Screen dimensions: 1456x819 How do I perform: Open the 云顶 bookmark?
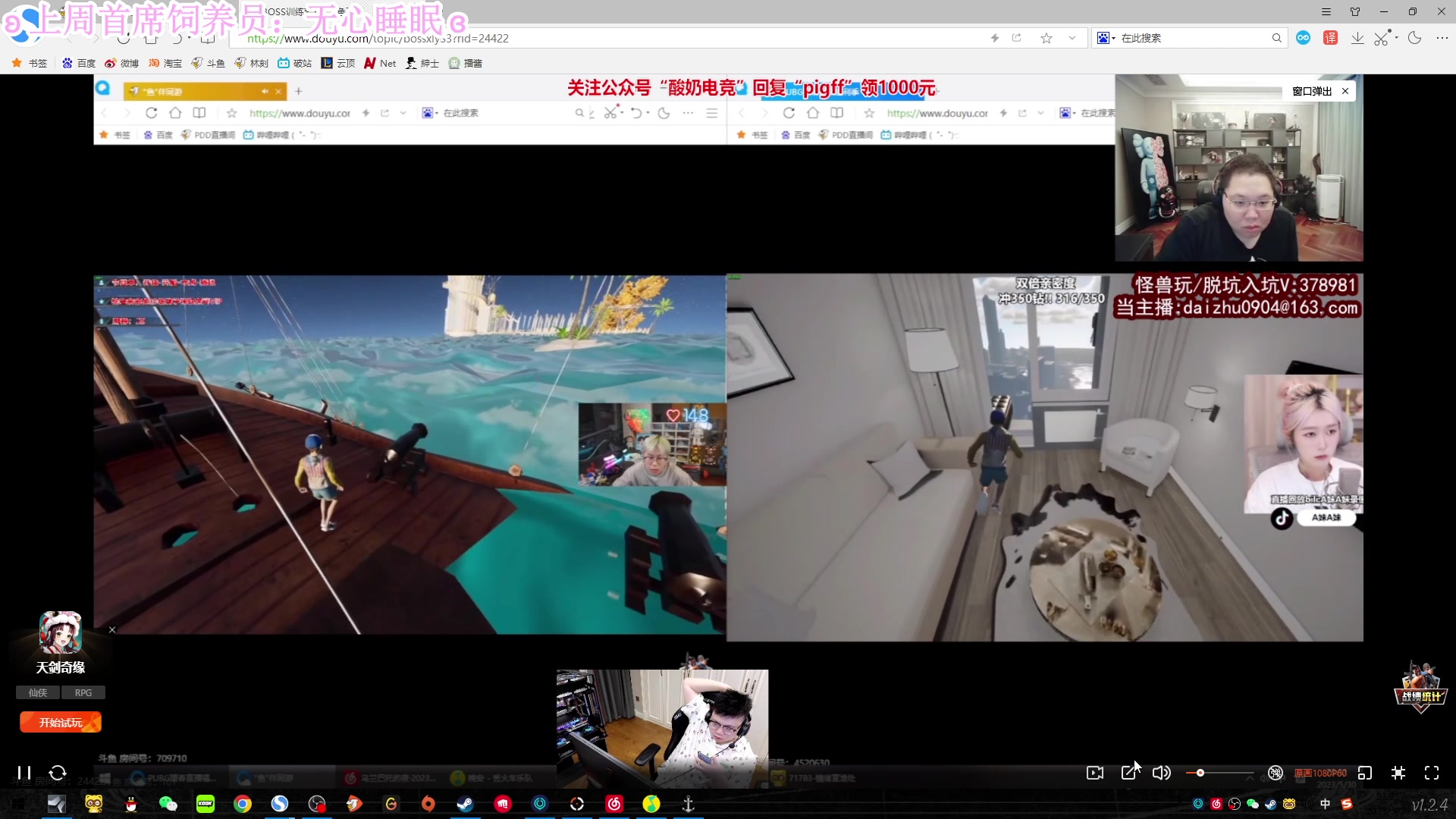338,63
